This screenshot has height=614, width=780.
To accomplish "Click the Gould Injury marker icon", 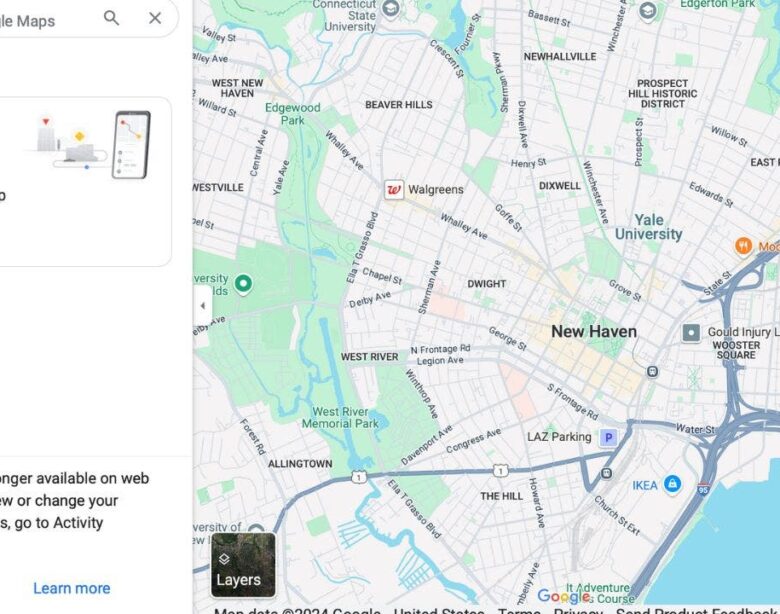I will (691, 332).
